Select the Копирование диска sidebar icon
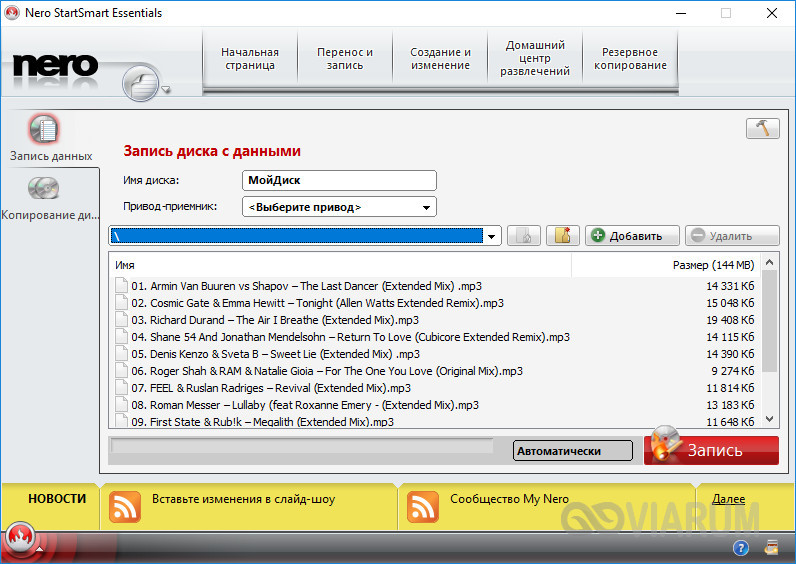The height and width of the screenshot is (564, 796). tap(44, 188)
